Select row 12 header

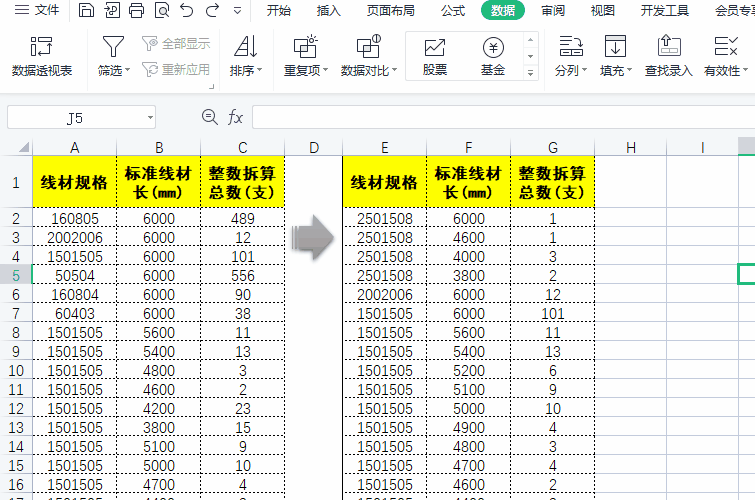coord(16,408)
